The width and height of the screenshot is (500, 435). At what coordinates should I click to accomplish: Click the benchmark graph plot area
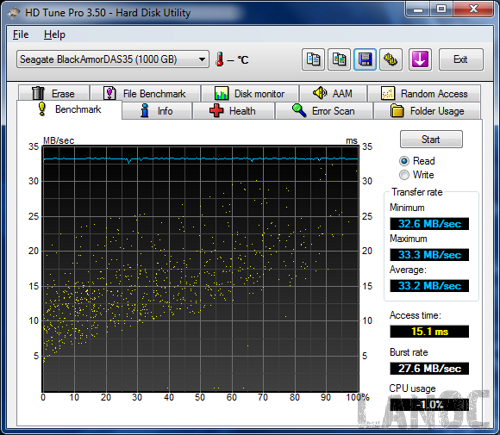point(200,269)
